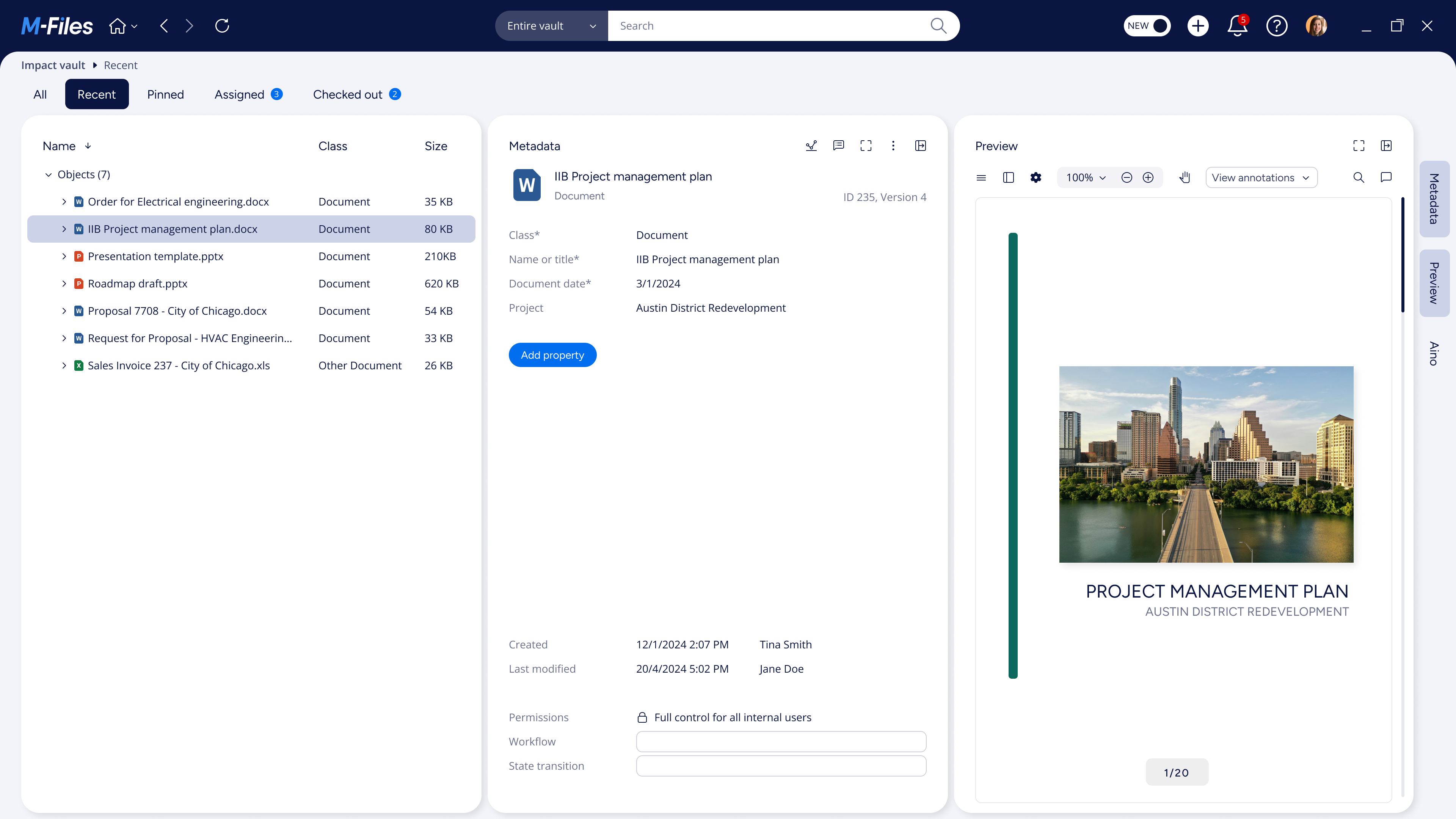Toggle the NEW interface switch

coord(1147,26)
